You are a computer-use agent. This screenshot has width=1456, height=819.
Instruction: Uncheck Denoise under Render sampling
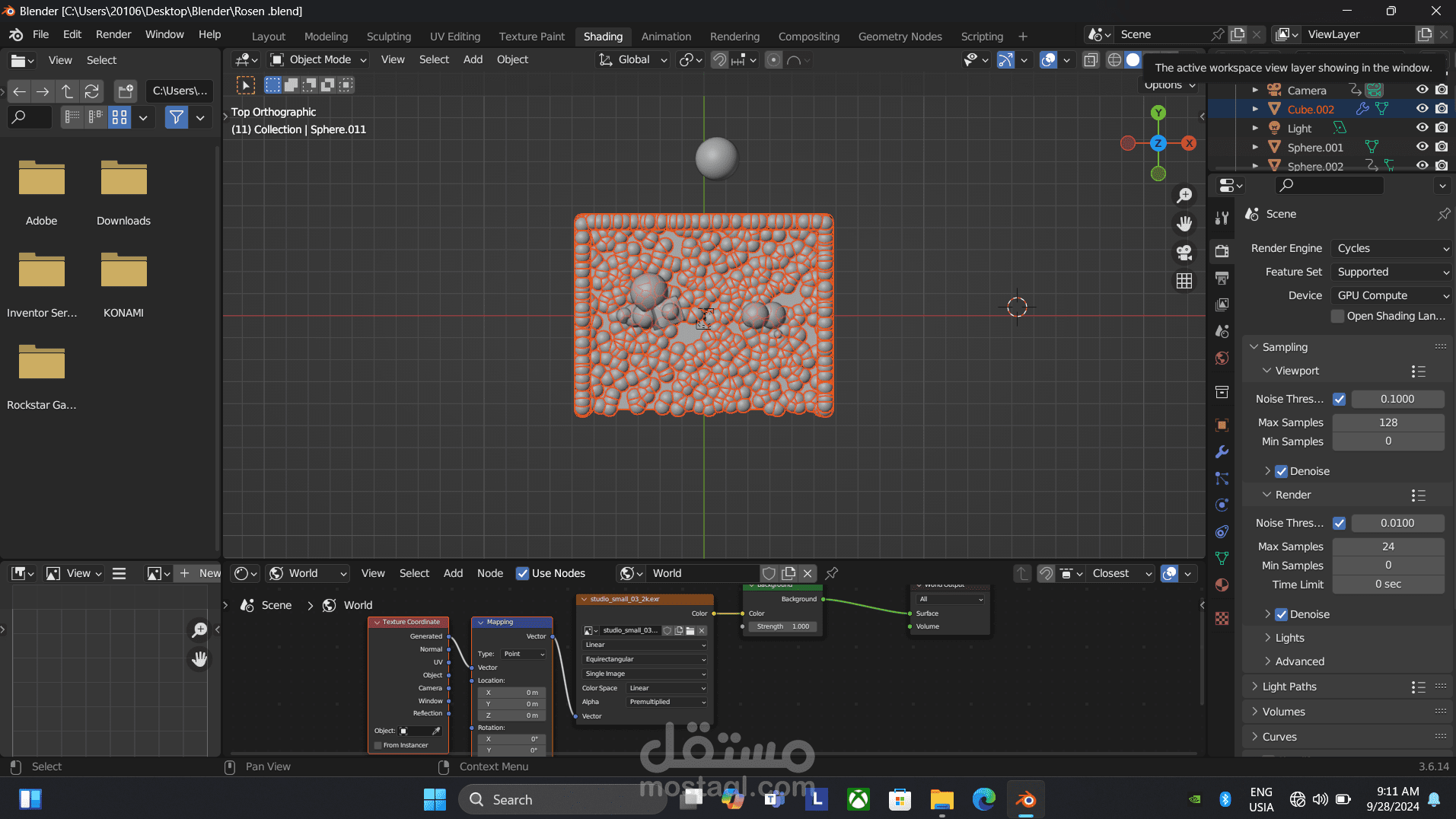point(1281,614)
